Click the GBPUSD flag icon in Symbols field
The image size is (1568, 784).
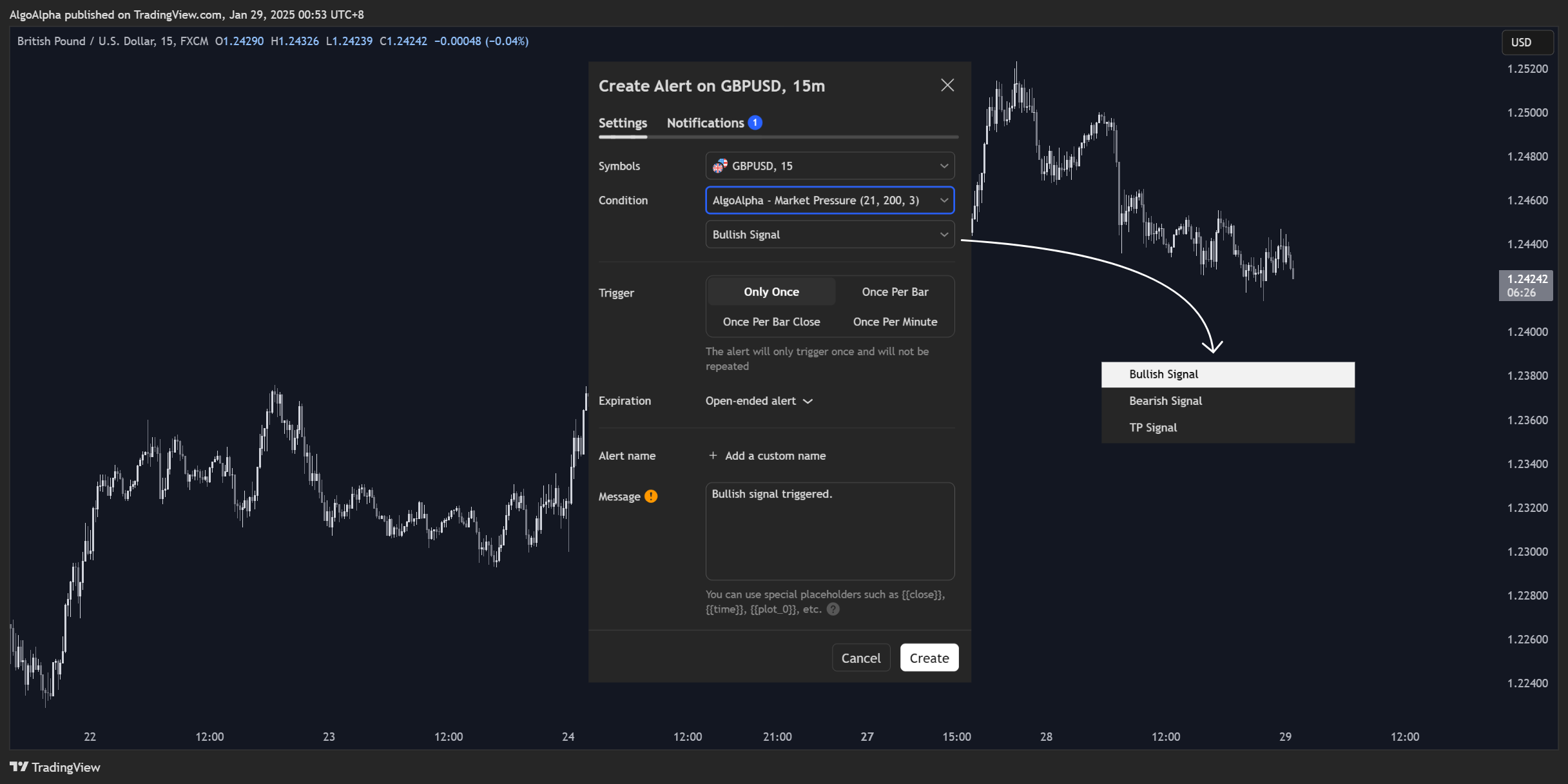[x=720, y=166]
